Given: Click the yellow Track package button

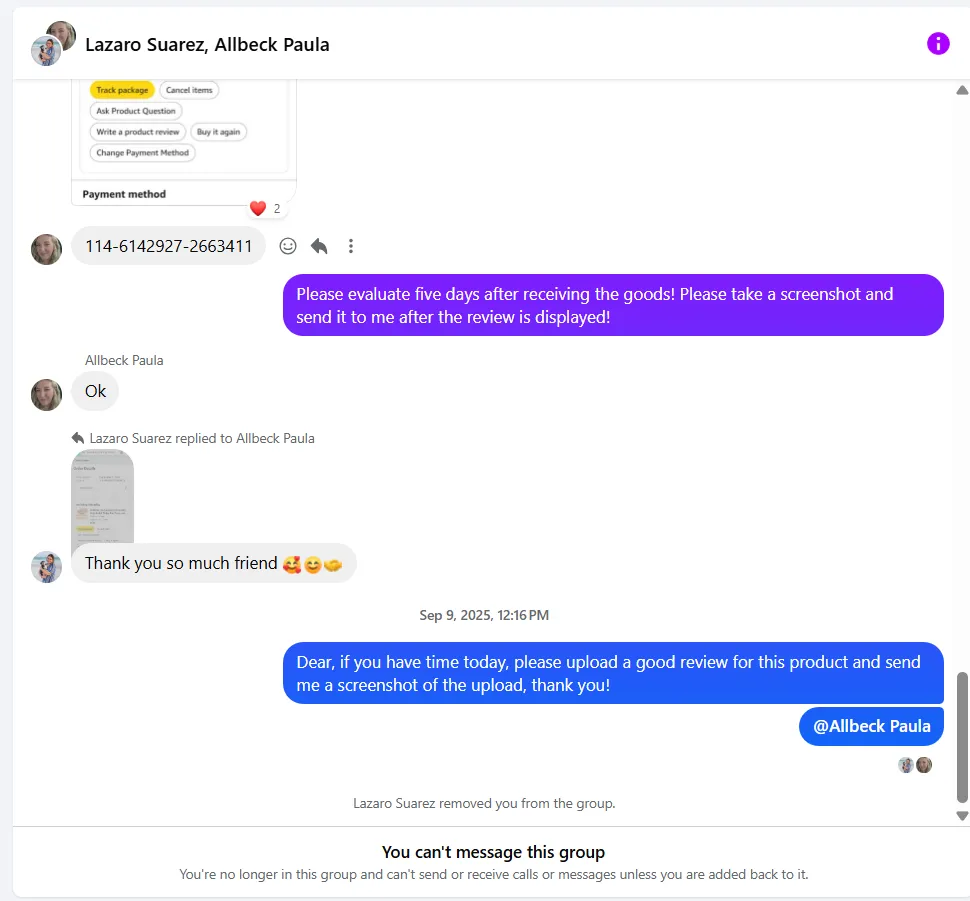Looking at the screenshot, I should point(122,90).
